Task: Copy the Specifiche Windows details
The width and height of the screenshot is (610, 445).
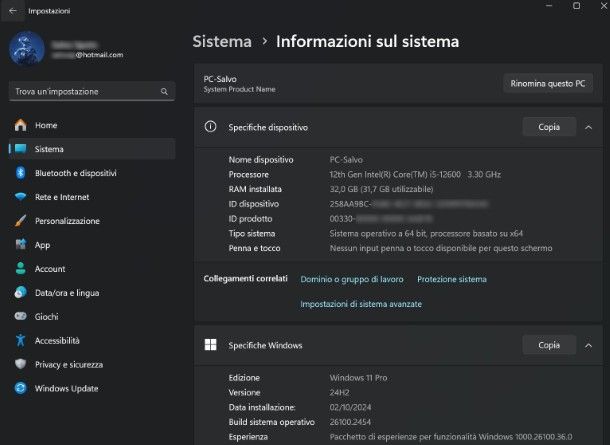Action: click(x=549, y=345)
